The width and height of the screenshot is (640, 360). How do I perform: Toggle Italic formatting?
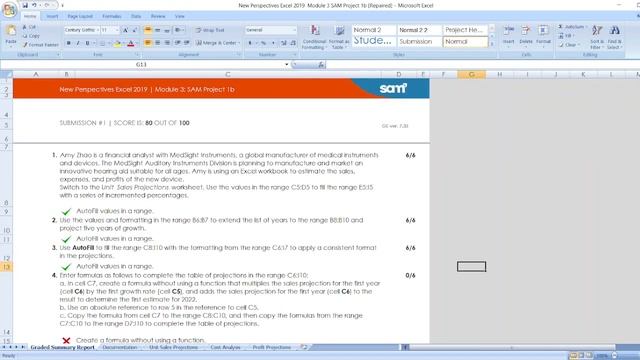(x=78, y=43)
